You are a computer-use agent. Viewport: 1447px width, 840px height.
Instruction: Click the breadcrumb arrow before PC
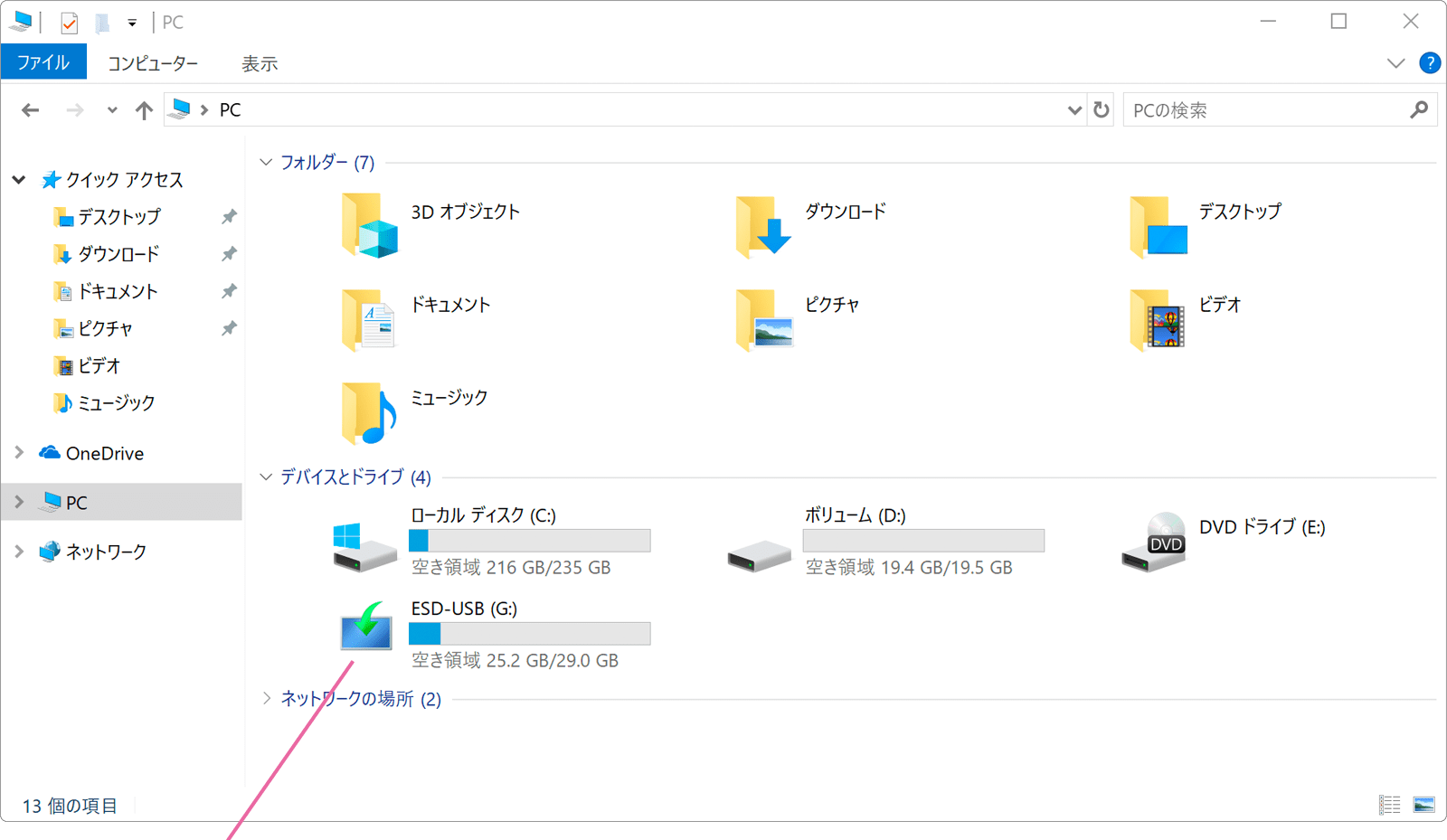[204, 110]
